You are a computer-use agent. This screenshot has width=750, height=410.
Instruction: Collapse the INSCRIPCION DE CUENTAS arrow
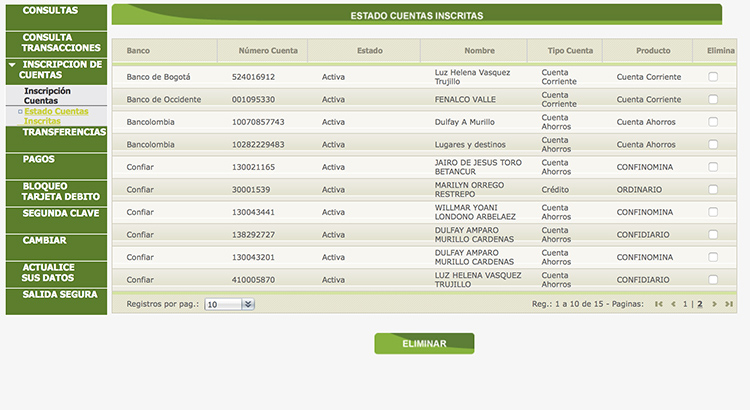(12, 64)
